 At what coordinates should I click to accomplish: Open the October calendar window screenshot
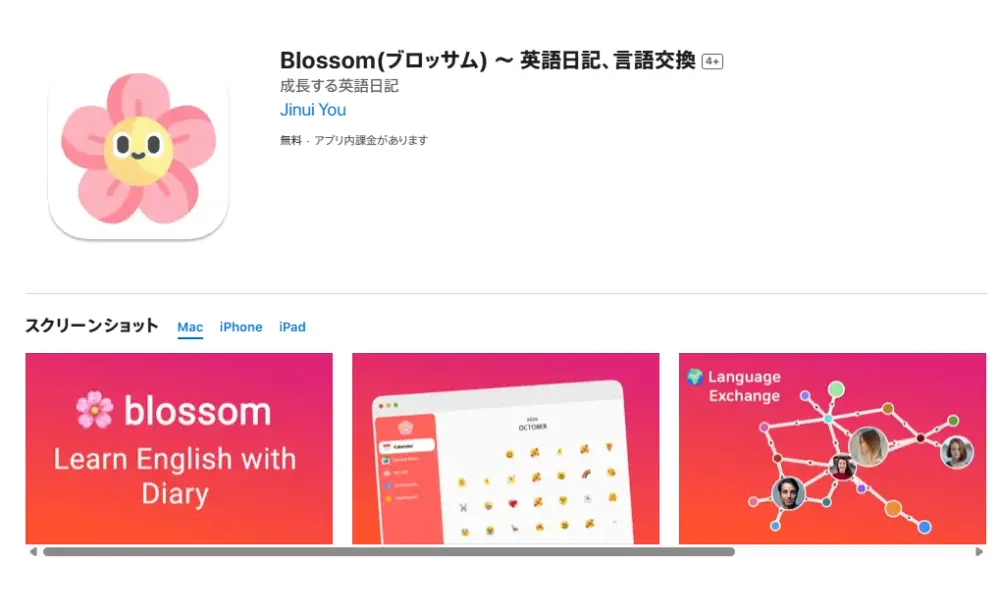506,448
